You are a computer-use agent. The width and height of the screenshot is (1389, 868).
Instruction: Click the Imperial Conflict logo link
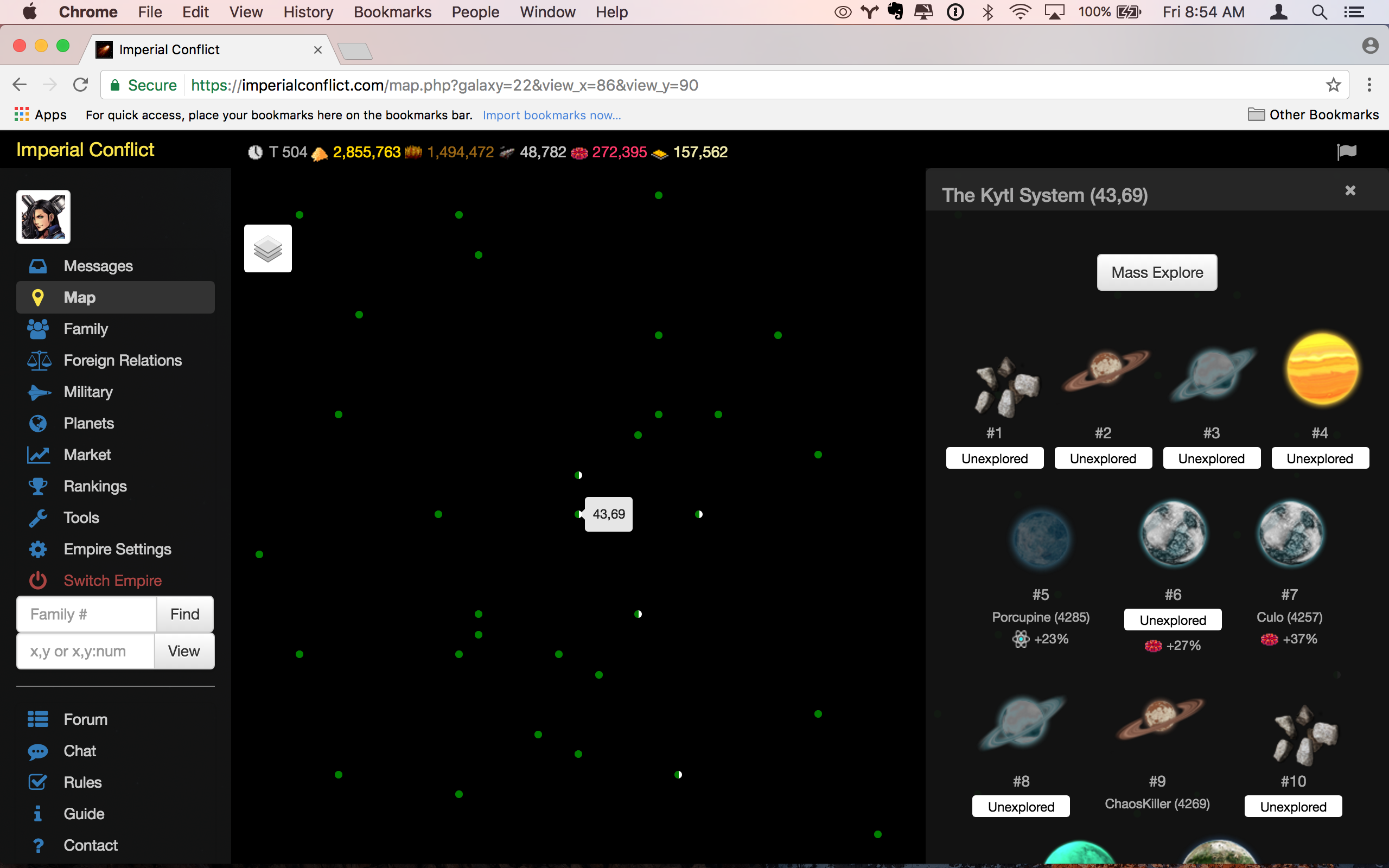click(85, 150)
